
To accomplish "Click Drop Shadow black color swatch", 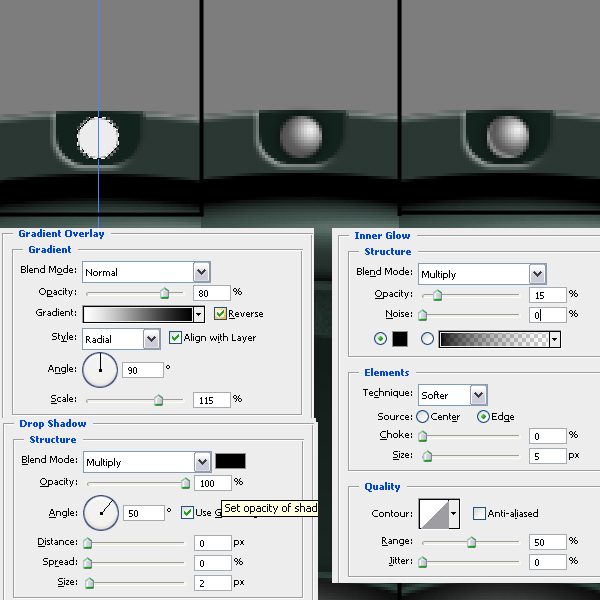I will point(230,461).
